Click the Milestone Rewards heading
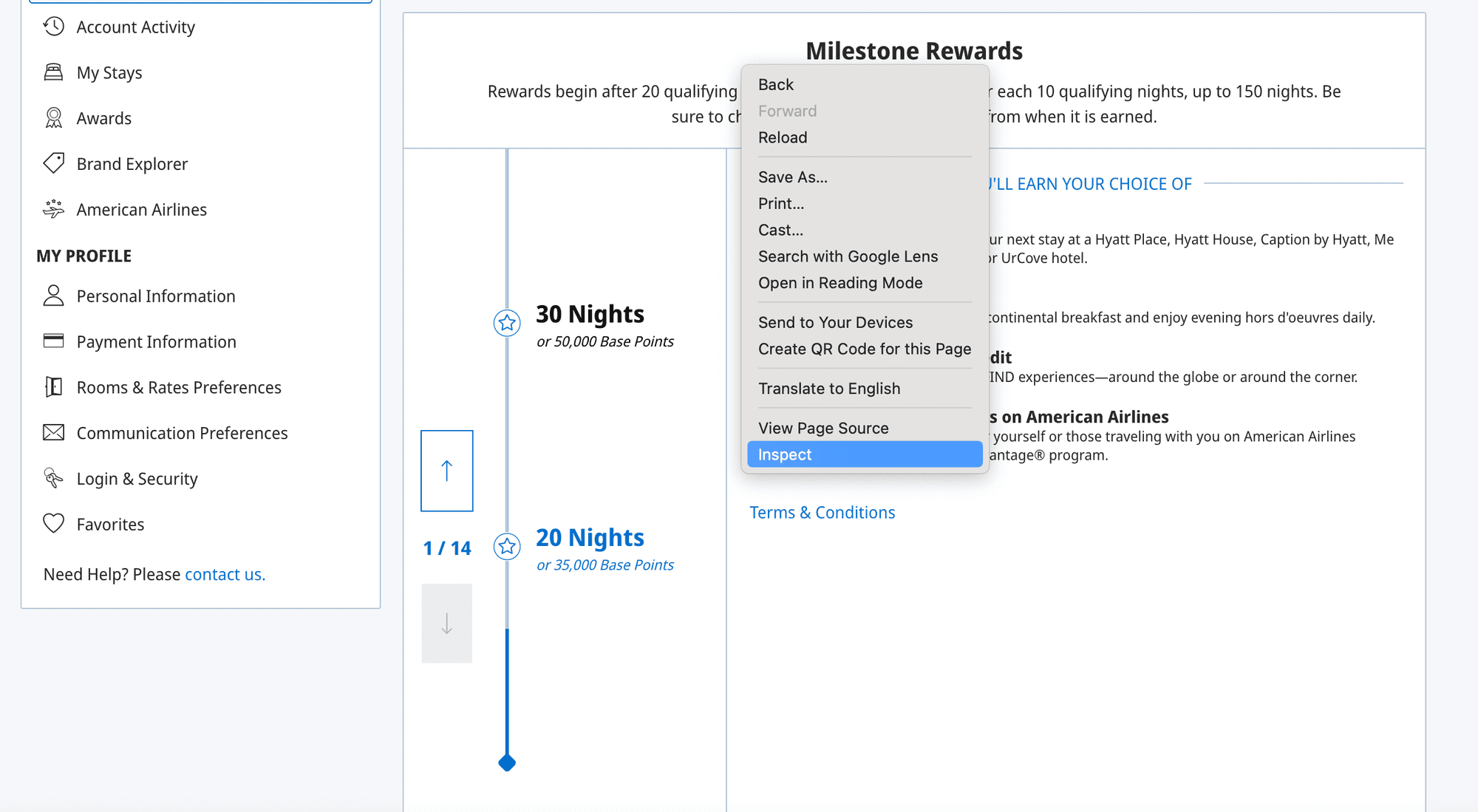This screenshot has width=1478, height=812. 914,51
